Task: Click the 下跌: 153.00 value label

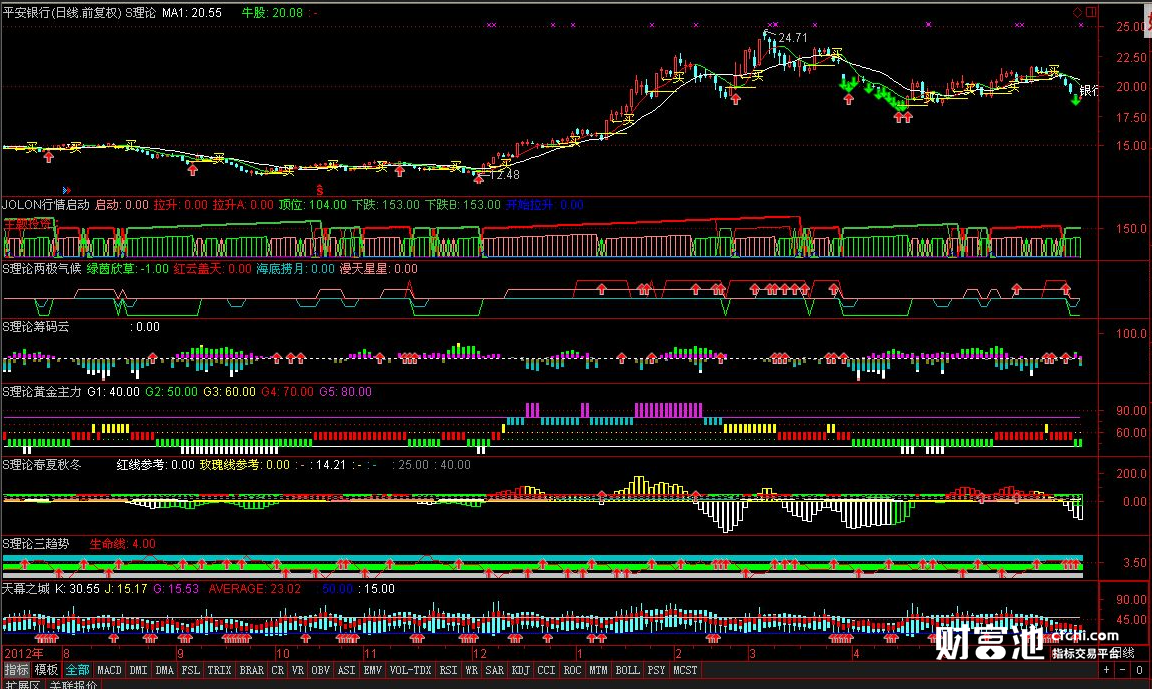Action: [386, 205]
